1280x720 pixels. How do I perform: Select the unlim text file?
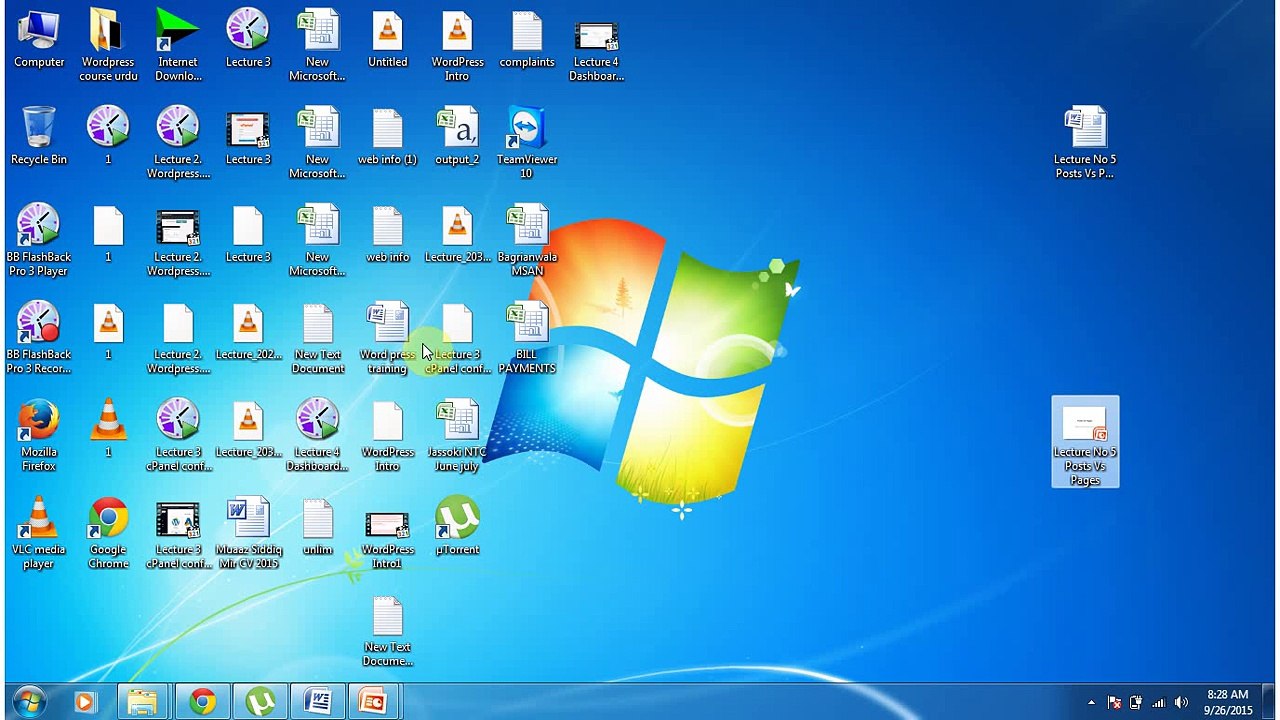(317, 527)
